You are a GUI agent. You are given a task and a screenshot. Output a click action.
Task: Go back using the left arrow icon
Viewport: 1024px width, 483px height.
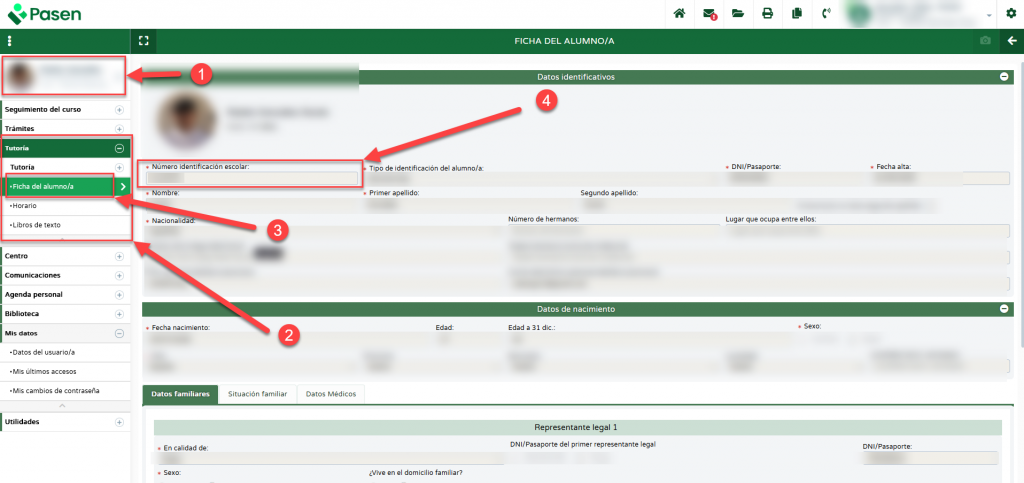[1011, 41]
